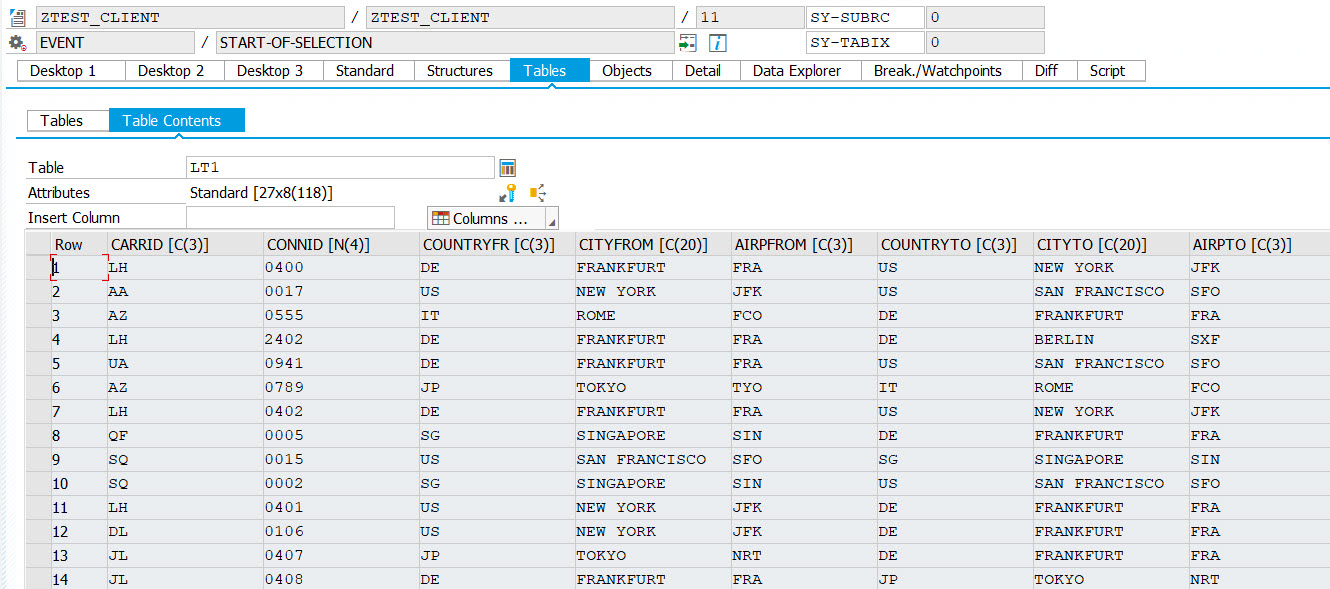Open the Columns dropdown arrow
This screenshot has width=1330, height=589.
(552, 220)
